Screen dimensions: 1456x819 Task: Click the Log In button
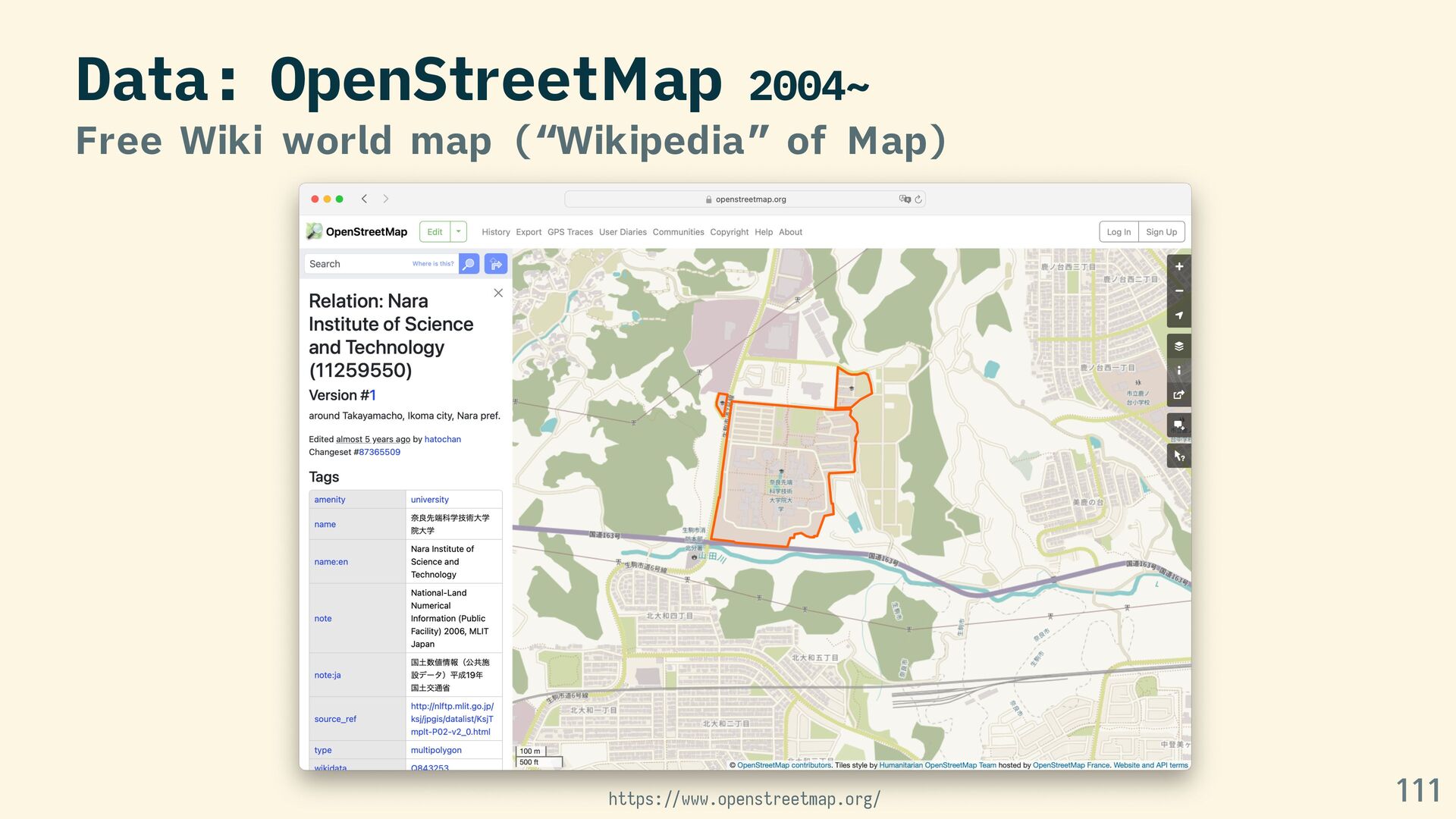pyautogui.click(x=1118, y=232)
